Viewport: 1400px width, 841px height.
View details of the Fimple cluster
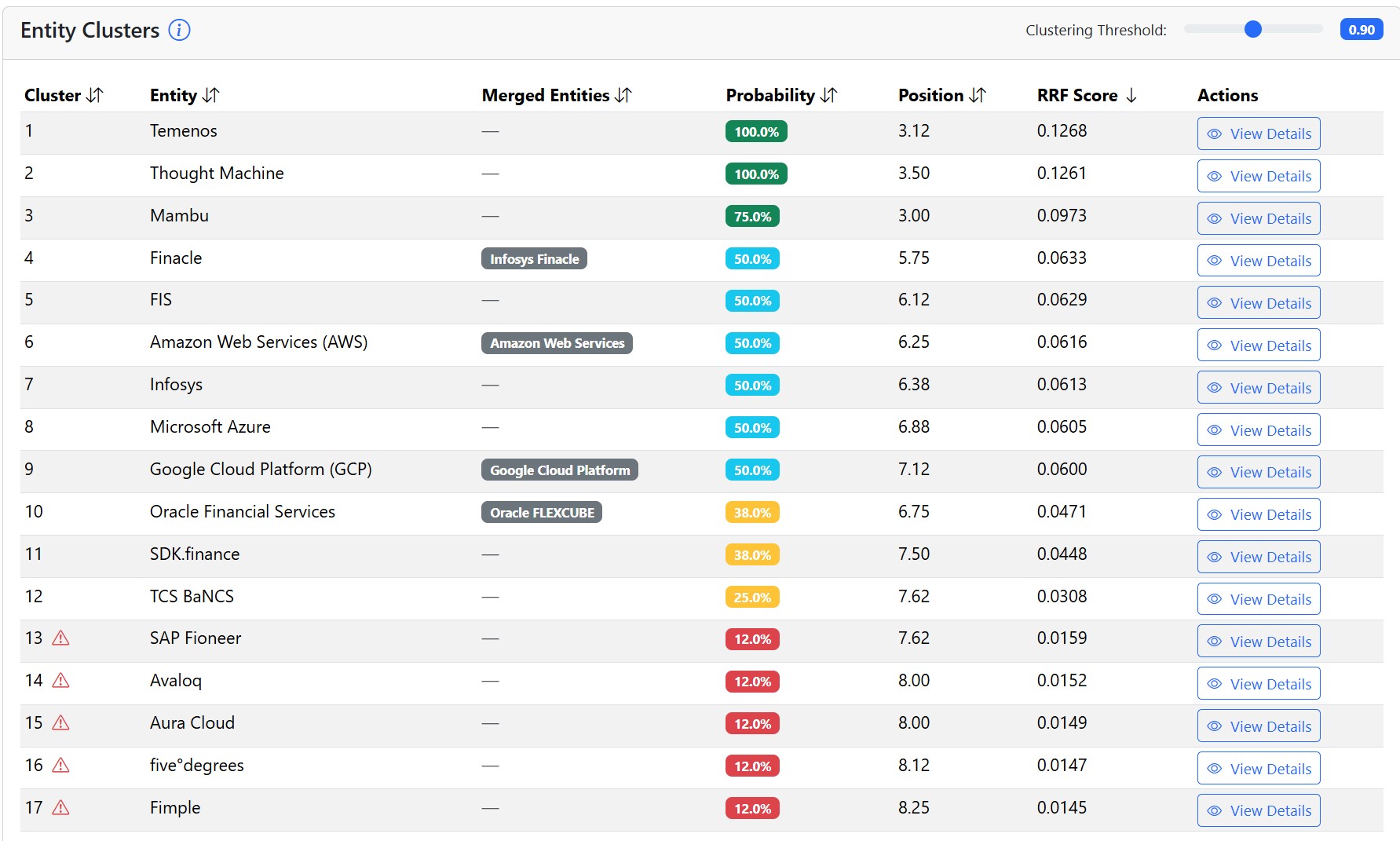click(1258, 810)
